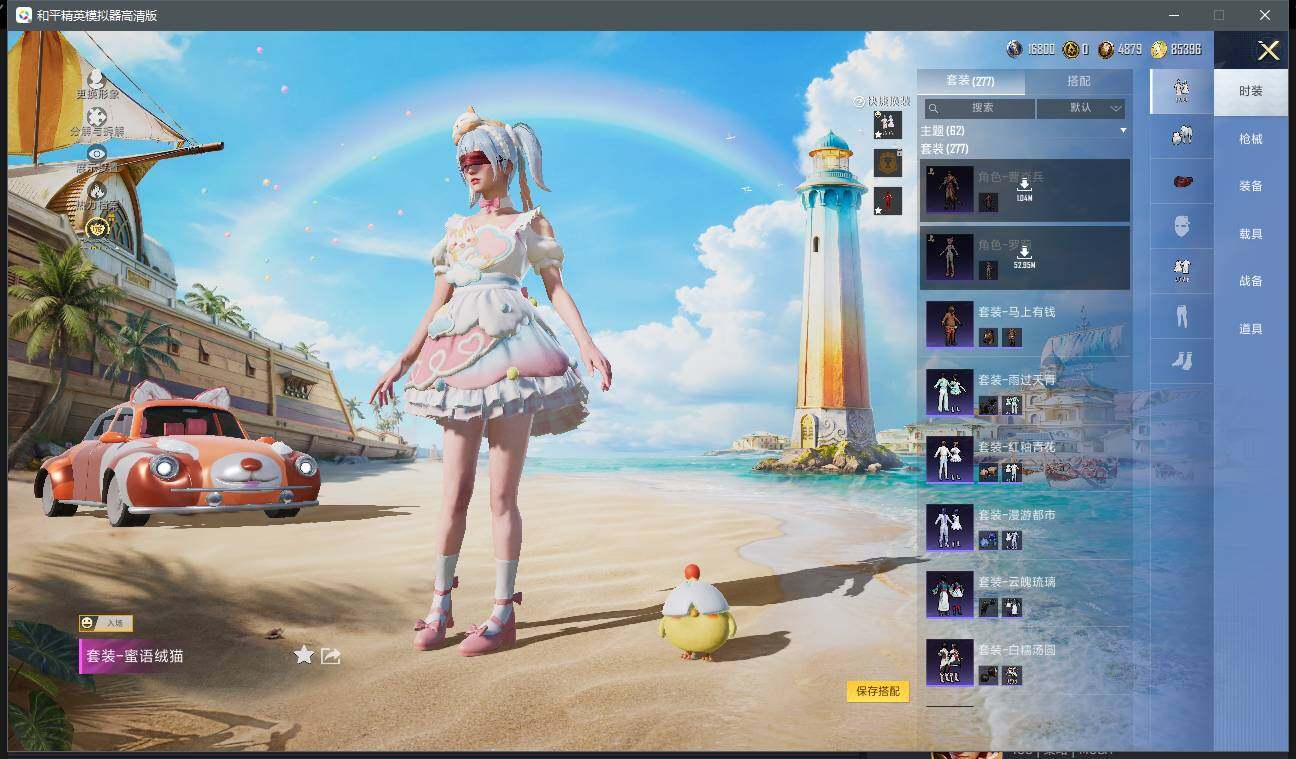Select the 套装-红釉青花 outfit thumbnail
Image resolution: width=1296 pixels, height=759 pixels.
(x=949, y=459)
